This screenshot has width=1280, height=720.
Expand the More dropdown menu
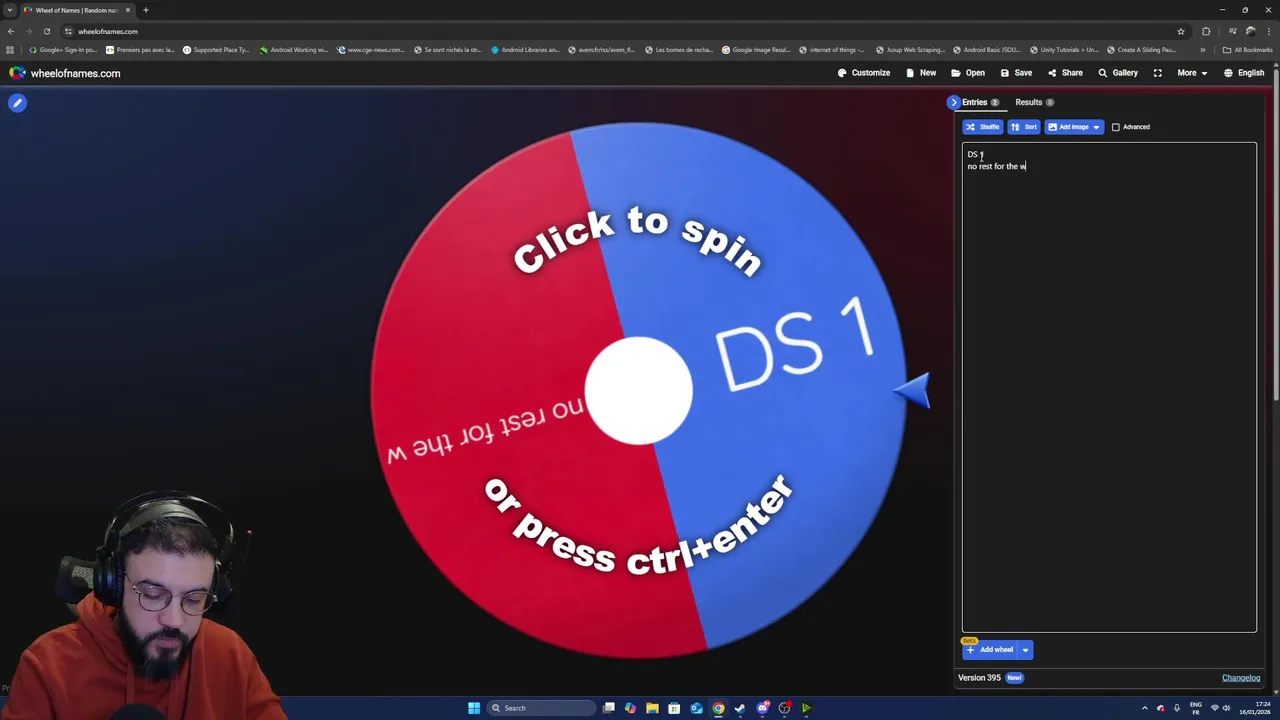pos(1192,73)
